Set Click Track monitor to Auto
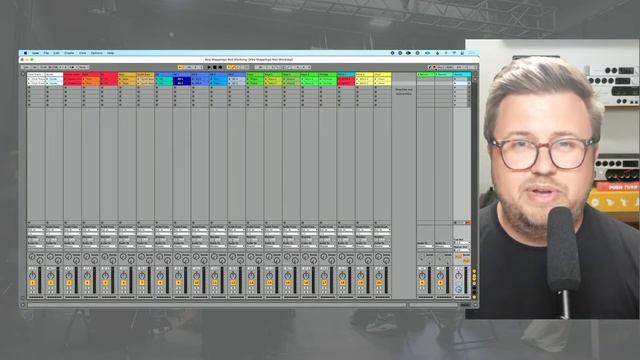The height and width of the screenshot is (360, 640). (x=36, y=239)
